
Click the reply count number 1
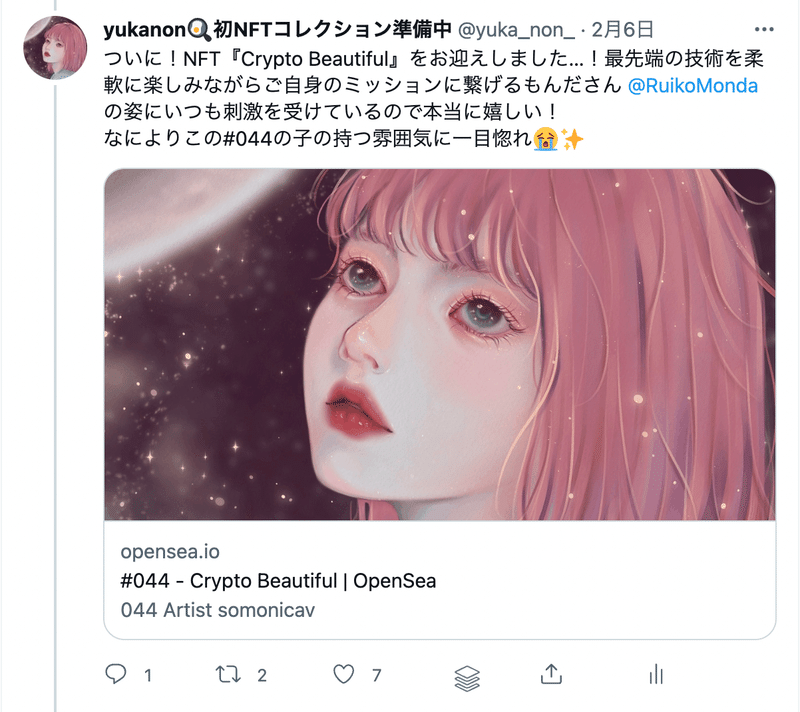pos(148,676)
